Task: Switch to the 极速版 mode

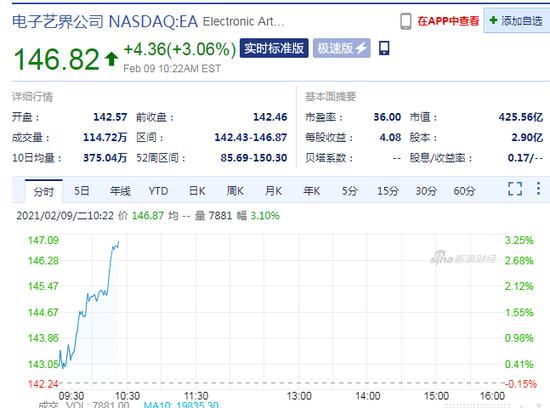Action: click(342, 48)
